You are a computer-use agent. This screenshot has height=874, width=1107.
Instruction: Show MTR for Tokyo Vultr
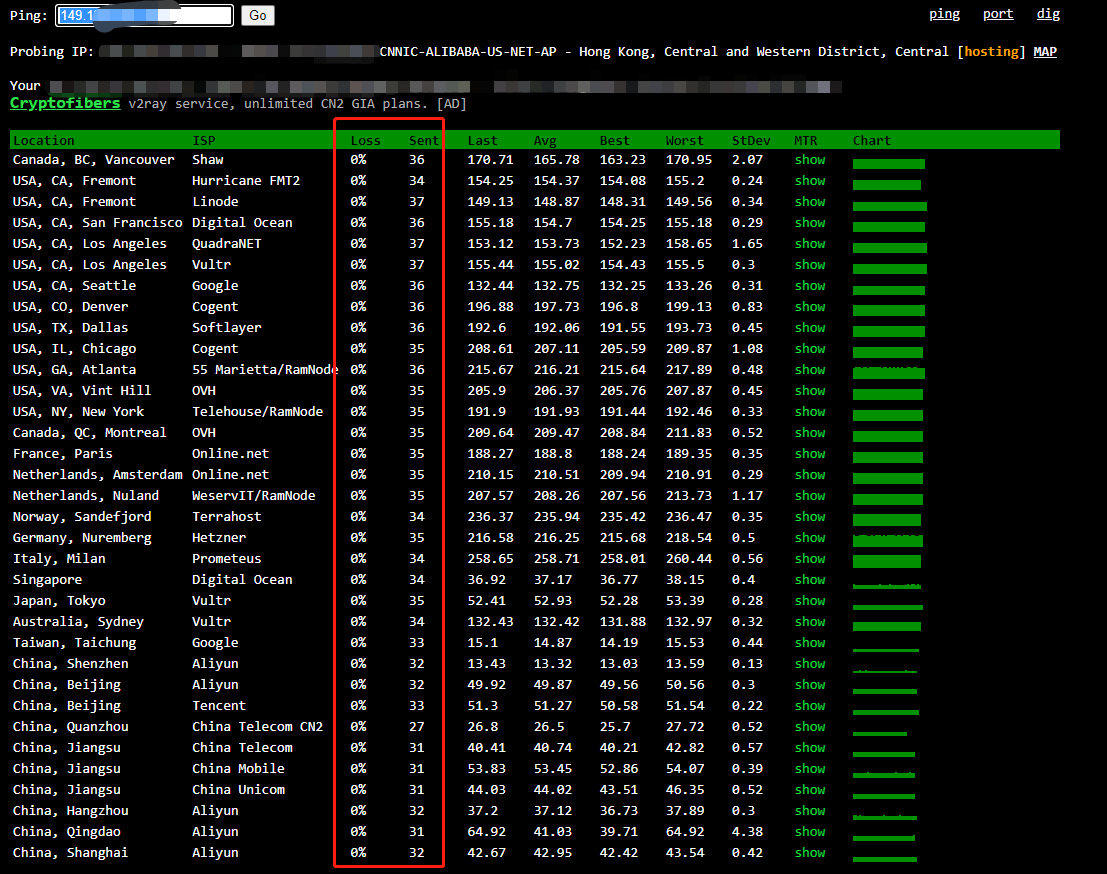810,601
